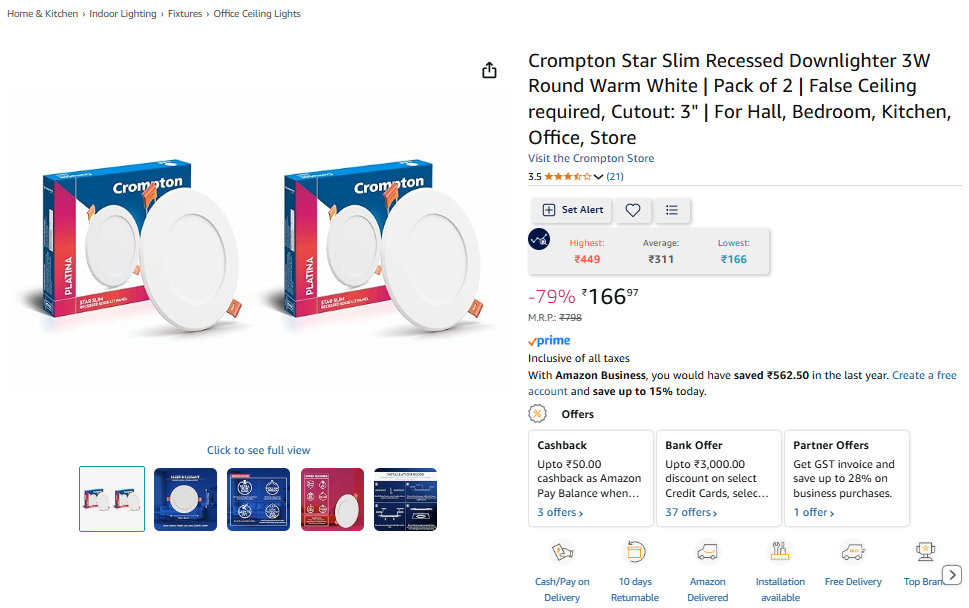This screenshot has height=608, width=969.
Task: Select the second product thumbnail
Action: click(x=185, y=499)
